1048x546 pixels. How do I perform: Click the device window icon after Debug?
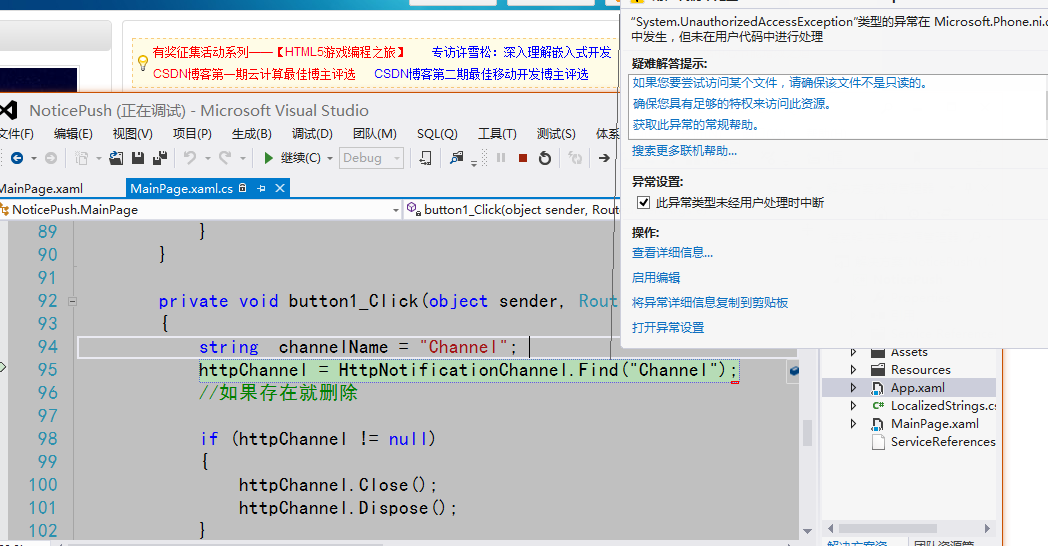pos(425,158)
